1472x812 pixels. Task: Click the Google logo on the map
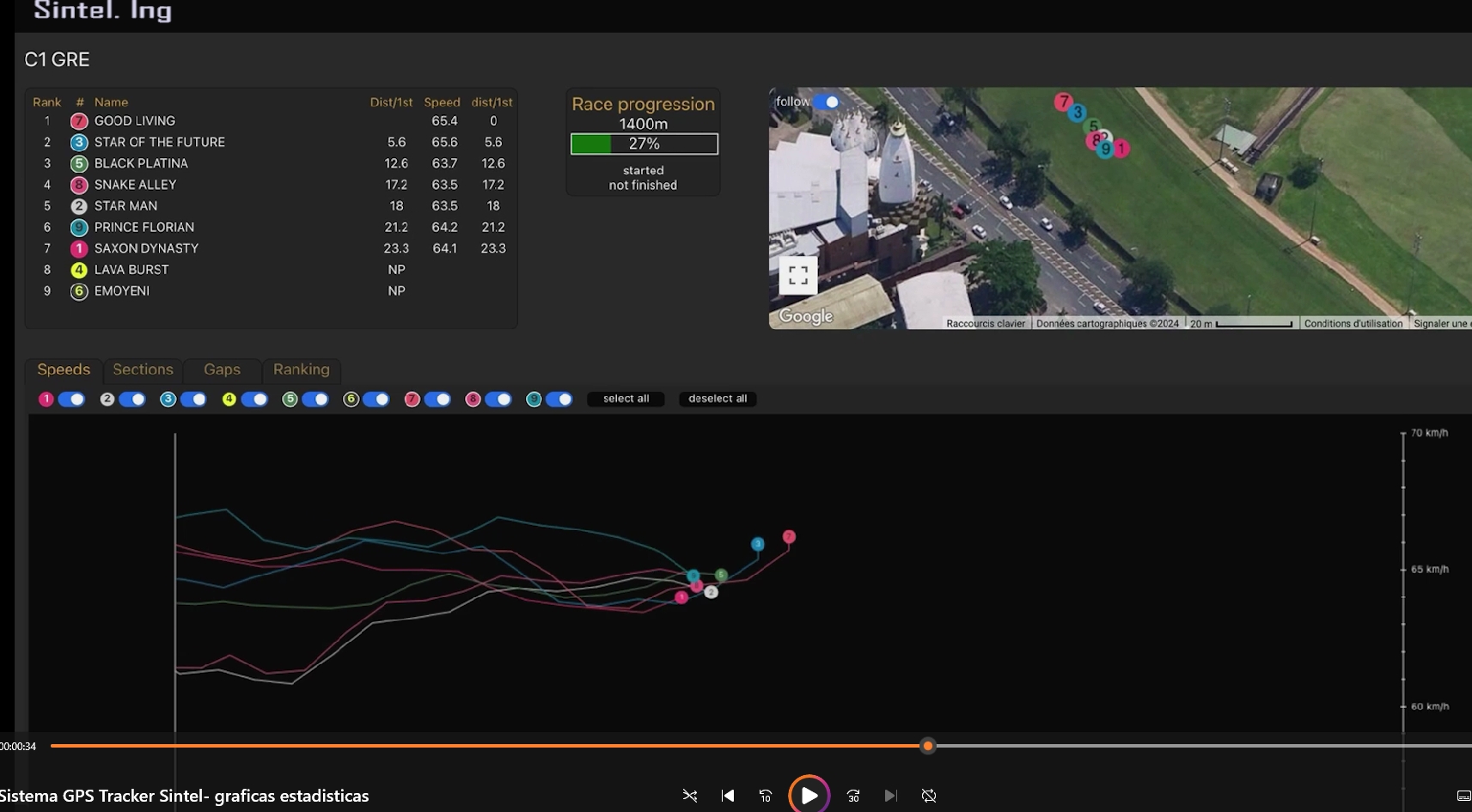pyautogui.click(x=806, y=316)
